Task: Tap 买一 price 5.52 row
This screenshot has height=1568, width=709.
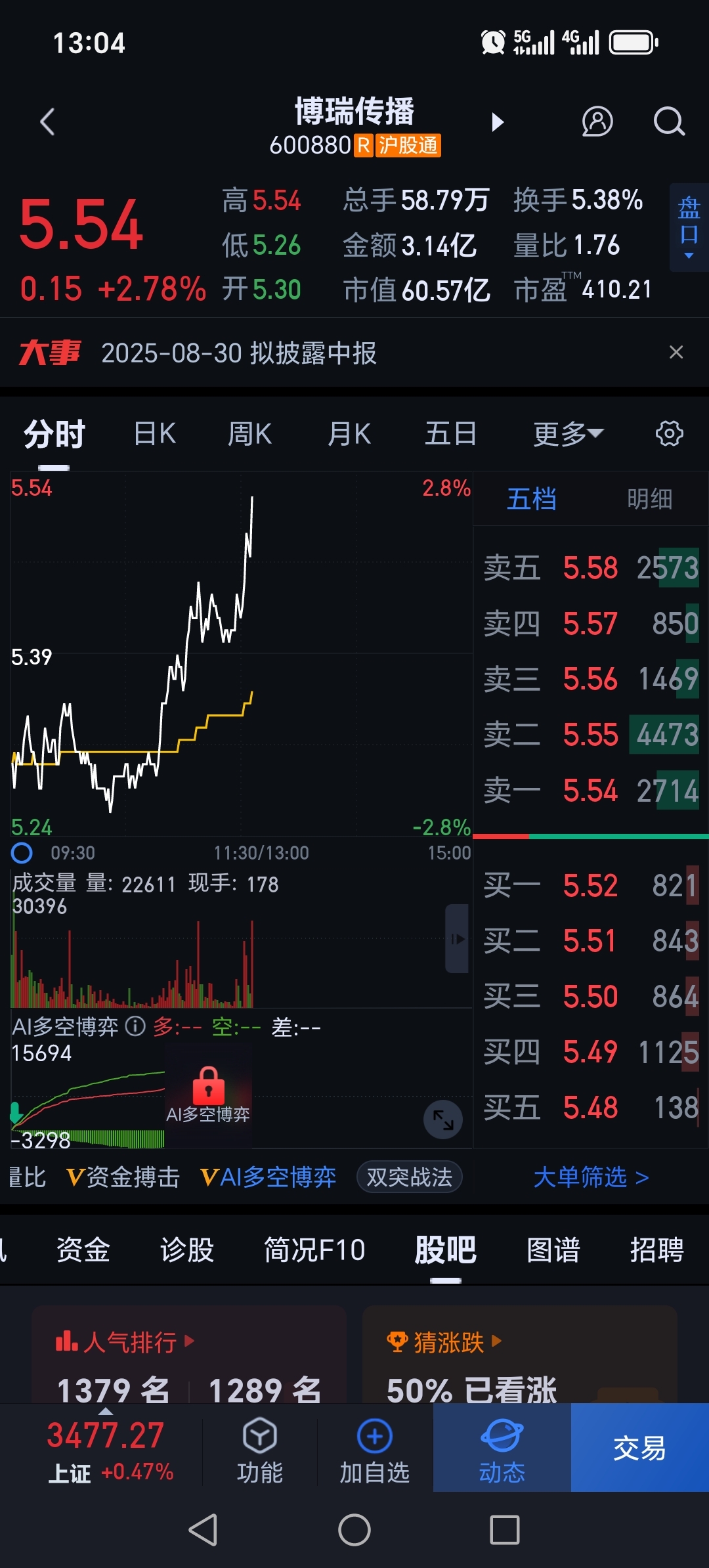Action: [x=591, y=885]
